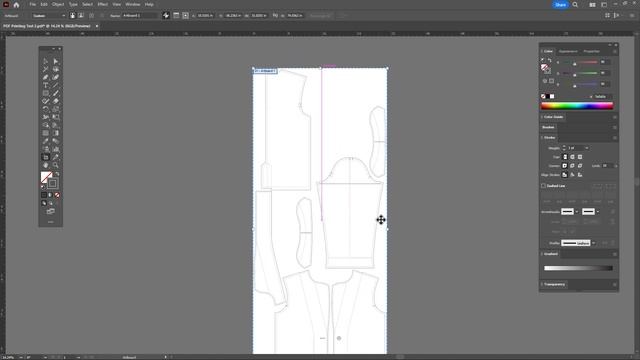Viewport: 640px width, 360px height.
Task: Click the color spectrum bar
Action: click(x=577, y=106)
